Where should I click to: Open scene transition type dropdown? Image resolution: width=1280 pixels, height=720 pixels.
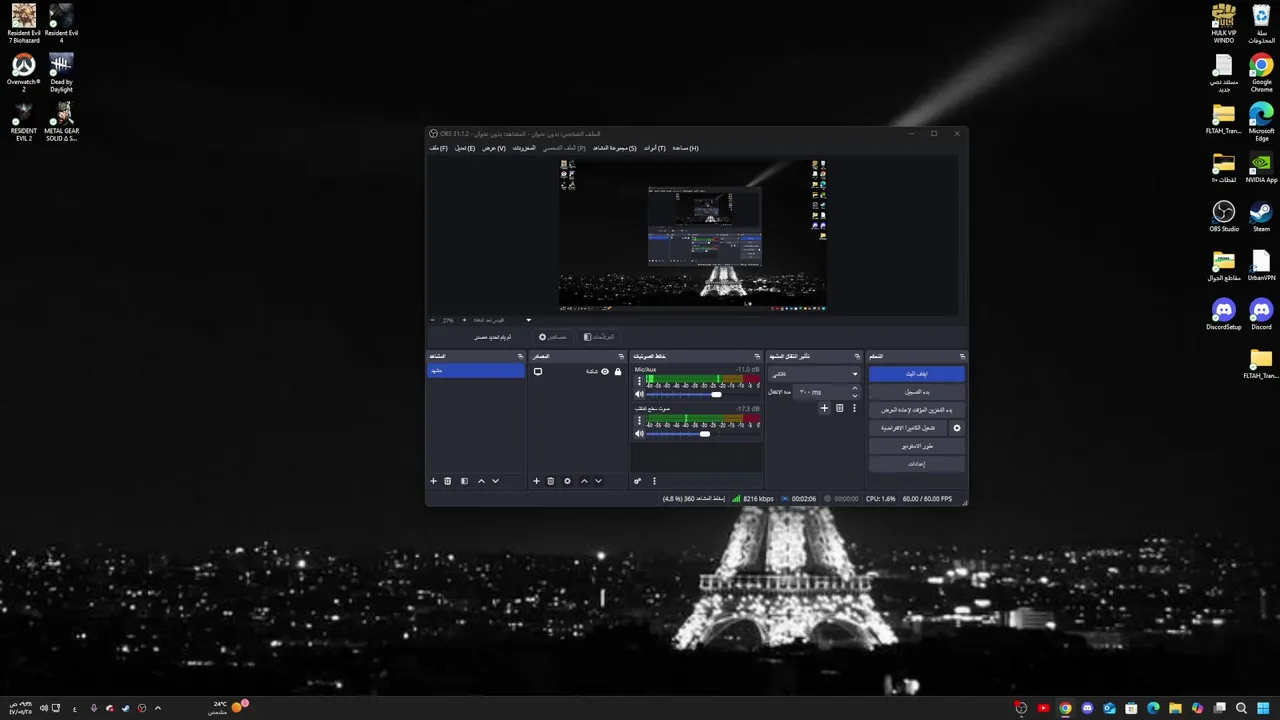pyautogui.click(x=814, y=374)
